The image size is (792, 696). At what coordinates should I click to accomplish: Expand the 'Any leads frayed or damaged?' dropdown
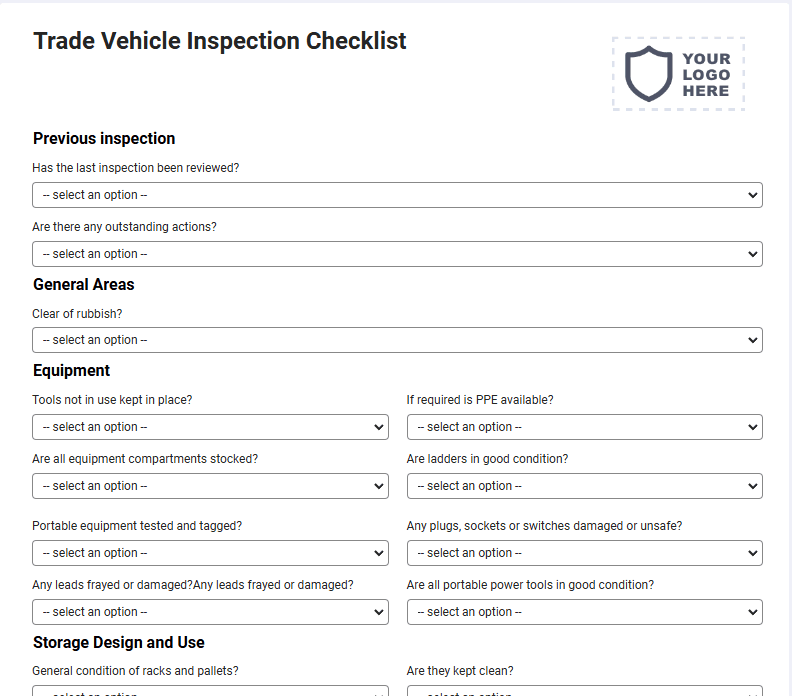(210, 612)
